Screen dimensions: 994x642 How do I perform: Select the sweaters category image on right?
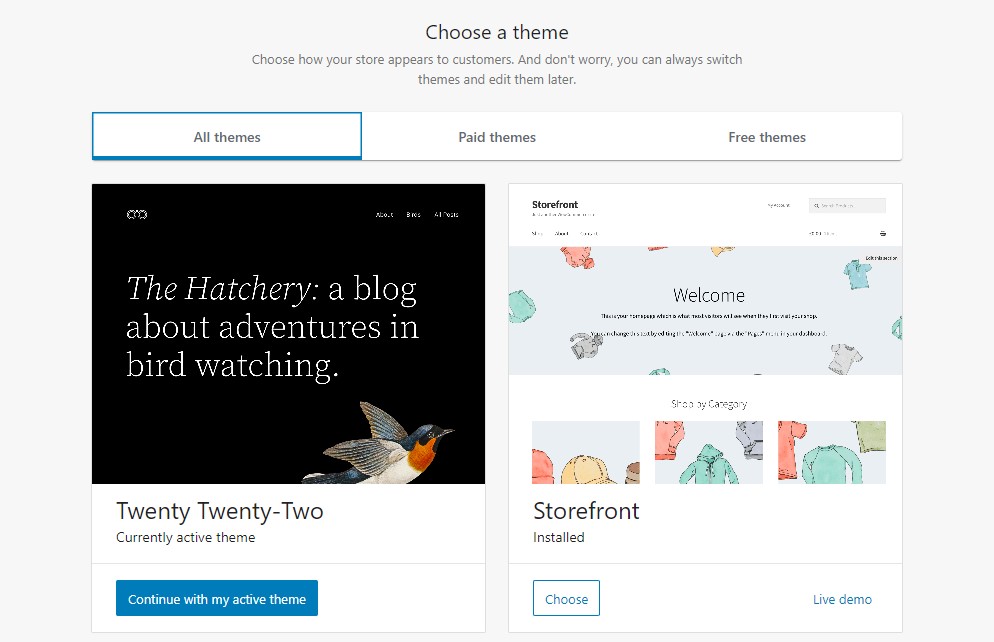pos(832,453)
